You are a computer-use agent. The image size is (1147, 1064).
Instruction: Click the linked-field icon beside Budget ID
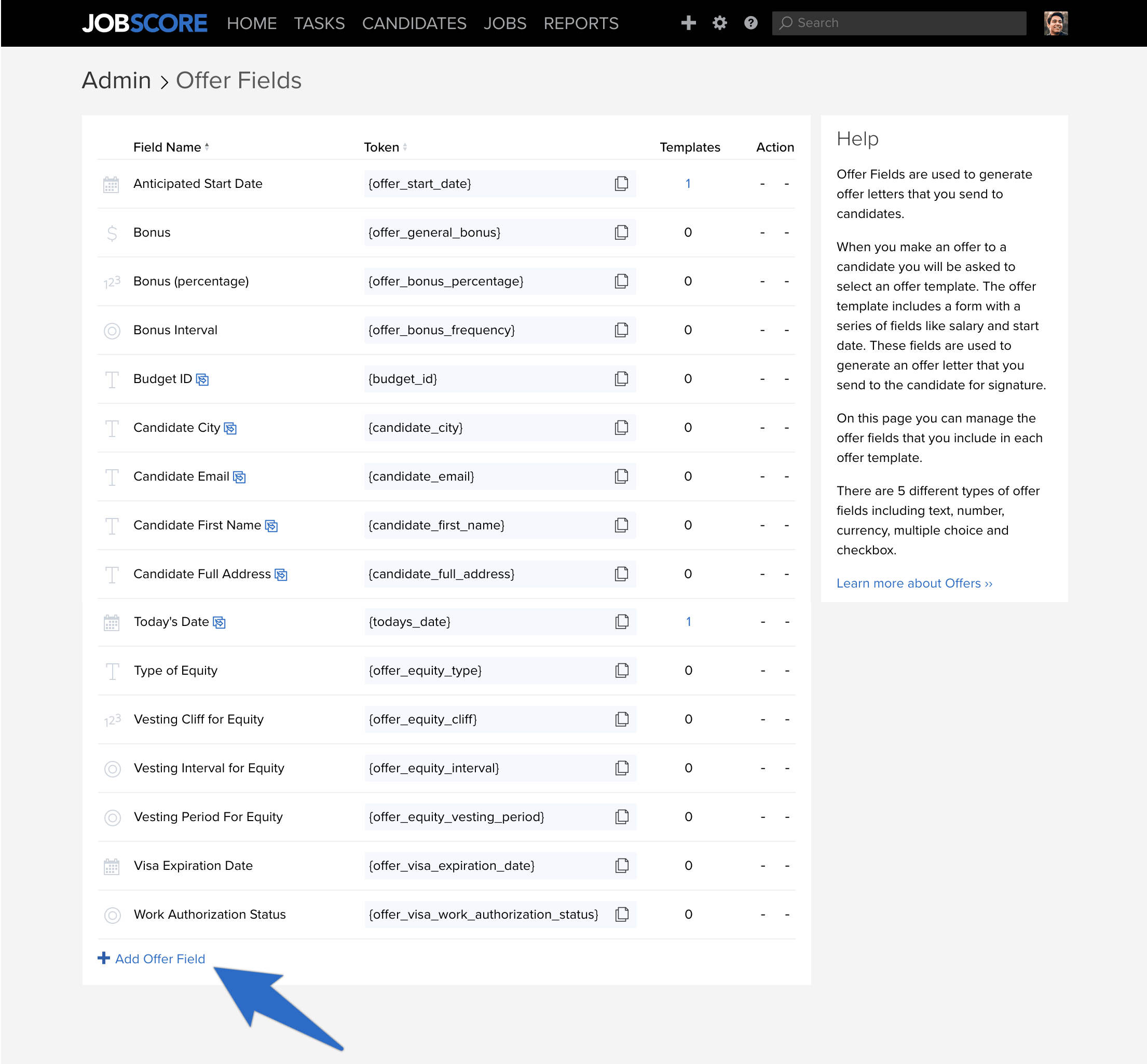202,379
